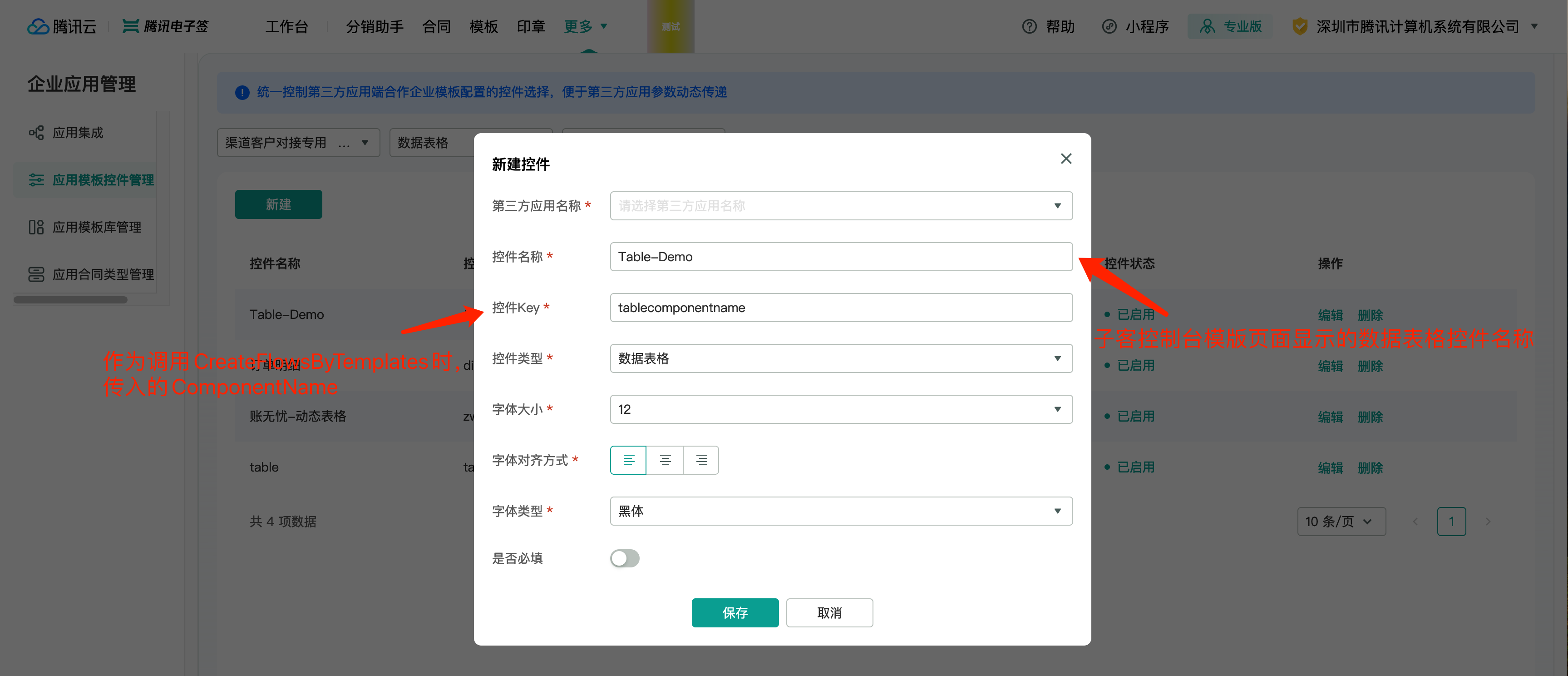Click the 保存 button
This screenshot has width=1568, height=676.
(x=735, y=613)
